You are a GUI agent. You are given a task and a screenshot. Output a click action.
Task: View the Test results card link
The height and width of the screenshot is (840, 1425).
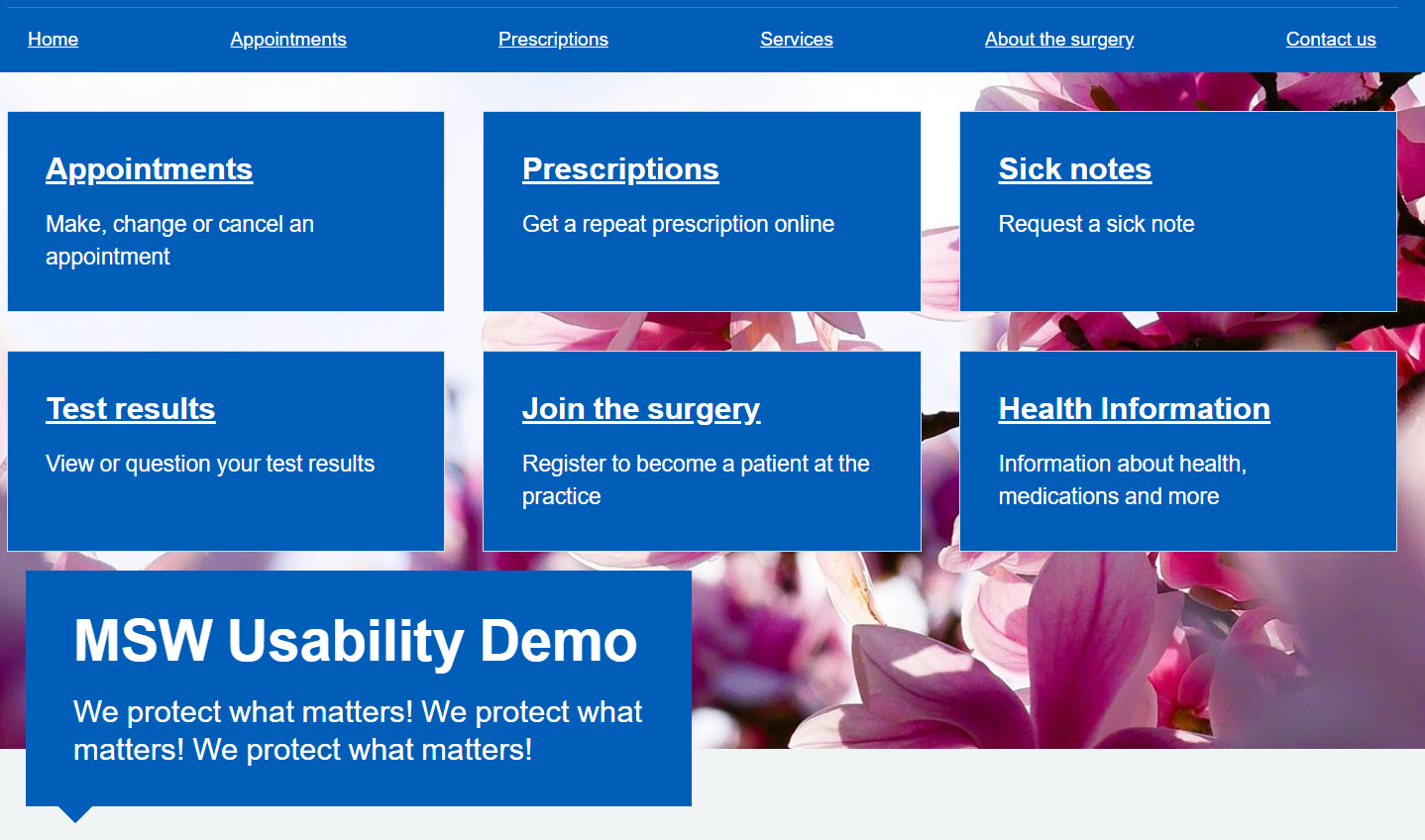[x=131, y=409]
